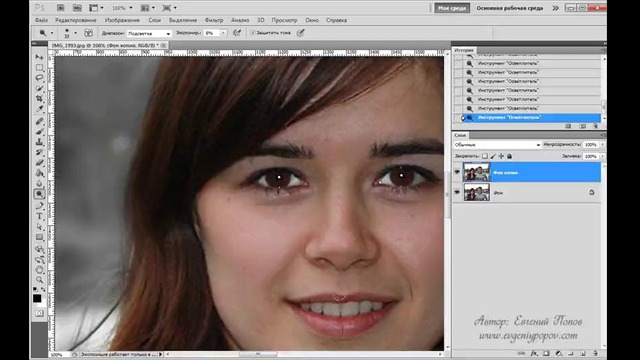Viewport: 640px width, 360px height.
Task: Switch to 'Моя среда' workspace
Action: (x=452, y=8)
